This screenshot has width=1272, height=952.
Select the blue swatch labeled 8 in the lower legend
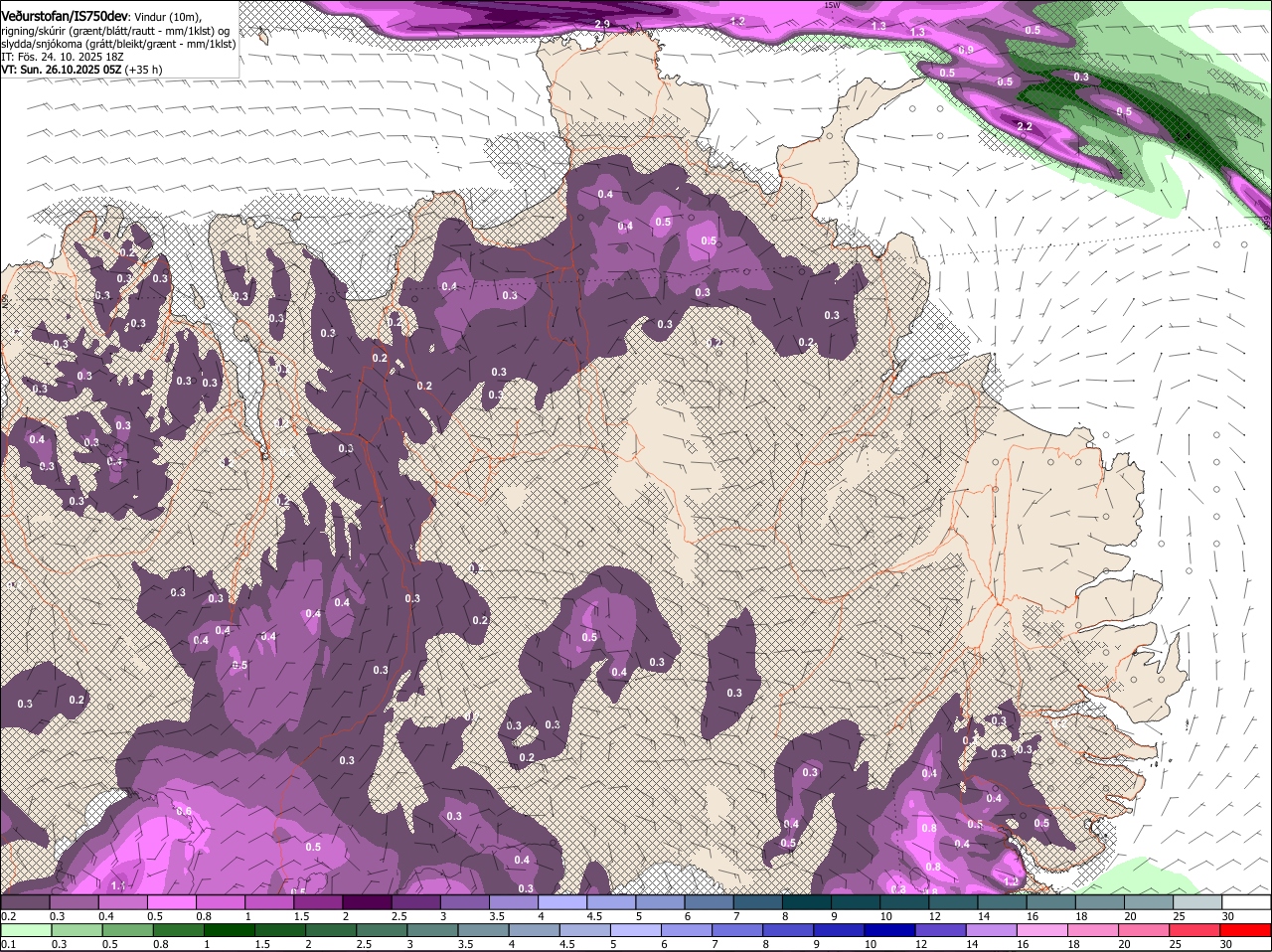[x=790, y=930]
